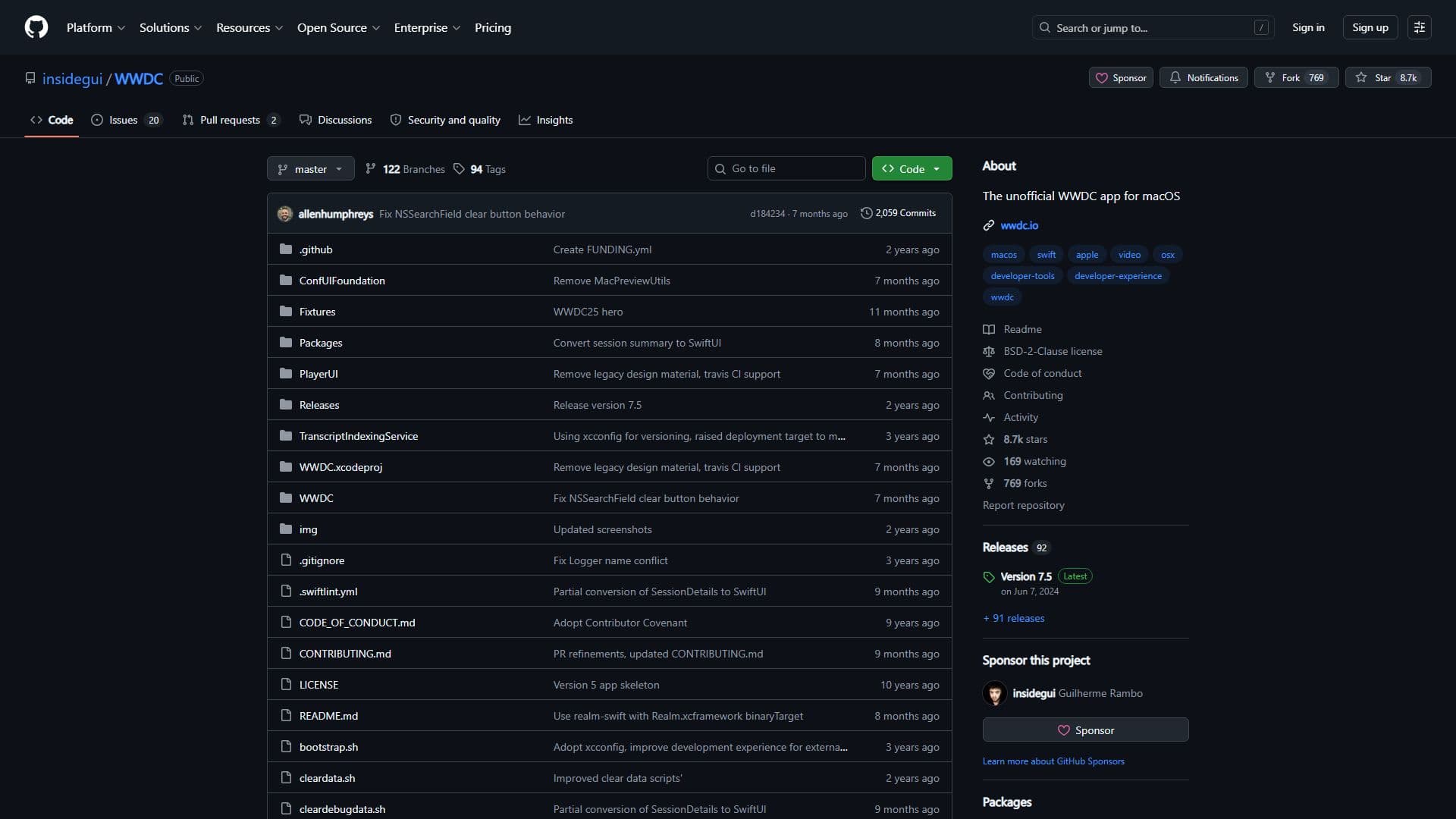This screenshot has width=1456, height=819.
Task: Open the star icon beside 8.7k stars
Action: tap(989, 439)
